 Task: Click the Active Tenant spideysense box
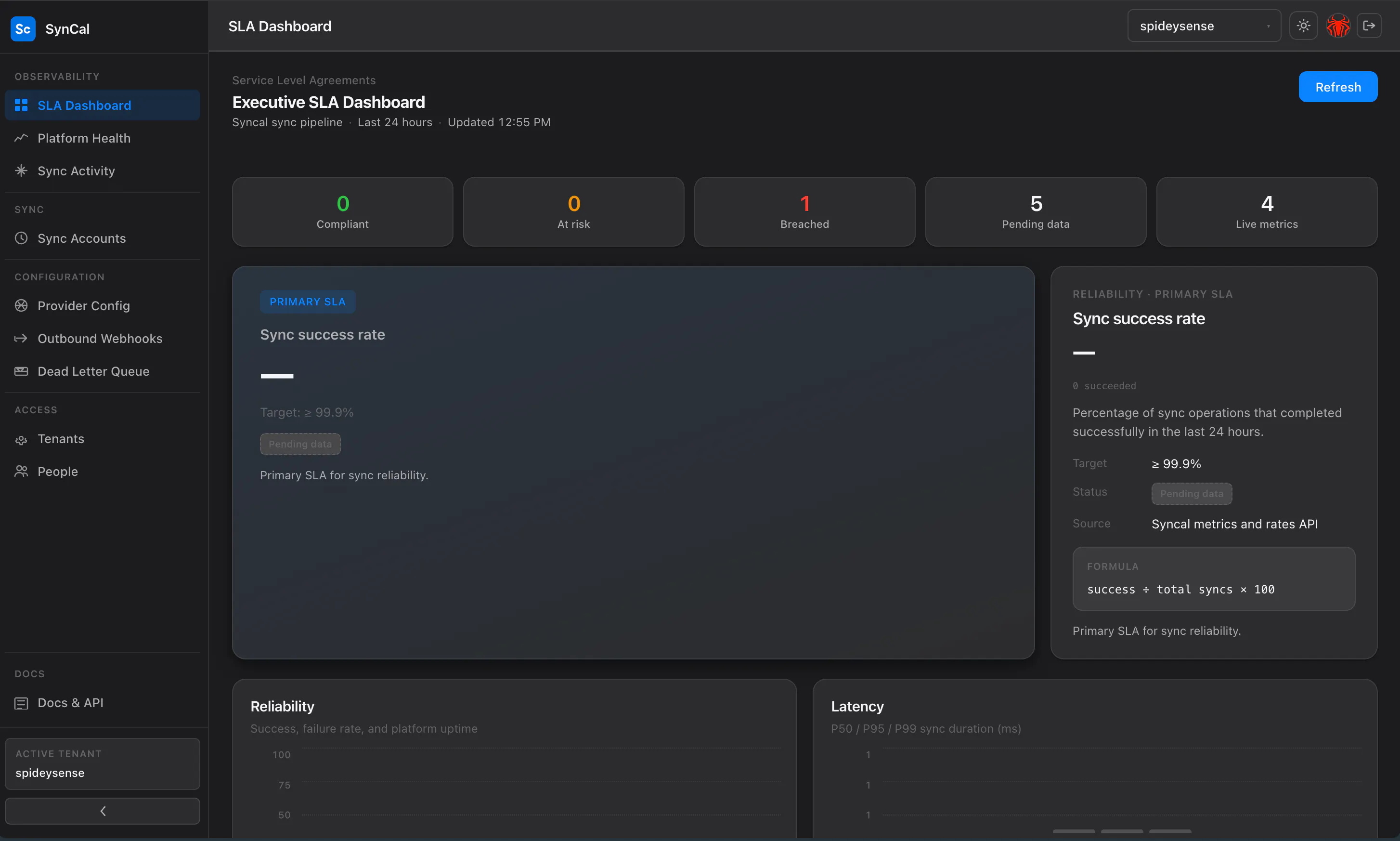coord(103,763)
